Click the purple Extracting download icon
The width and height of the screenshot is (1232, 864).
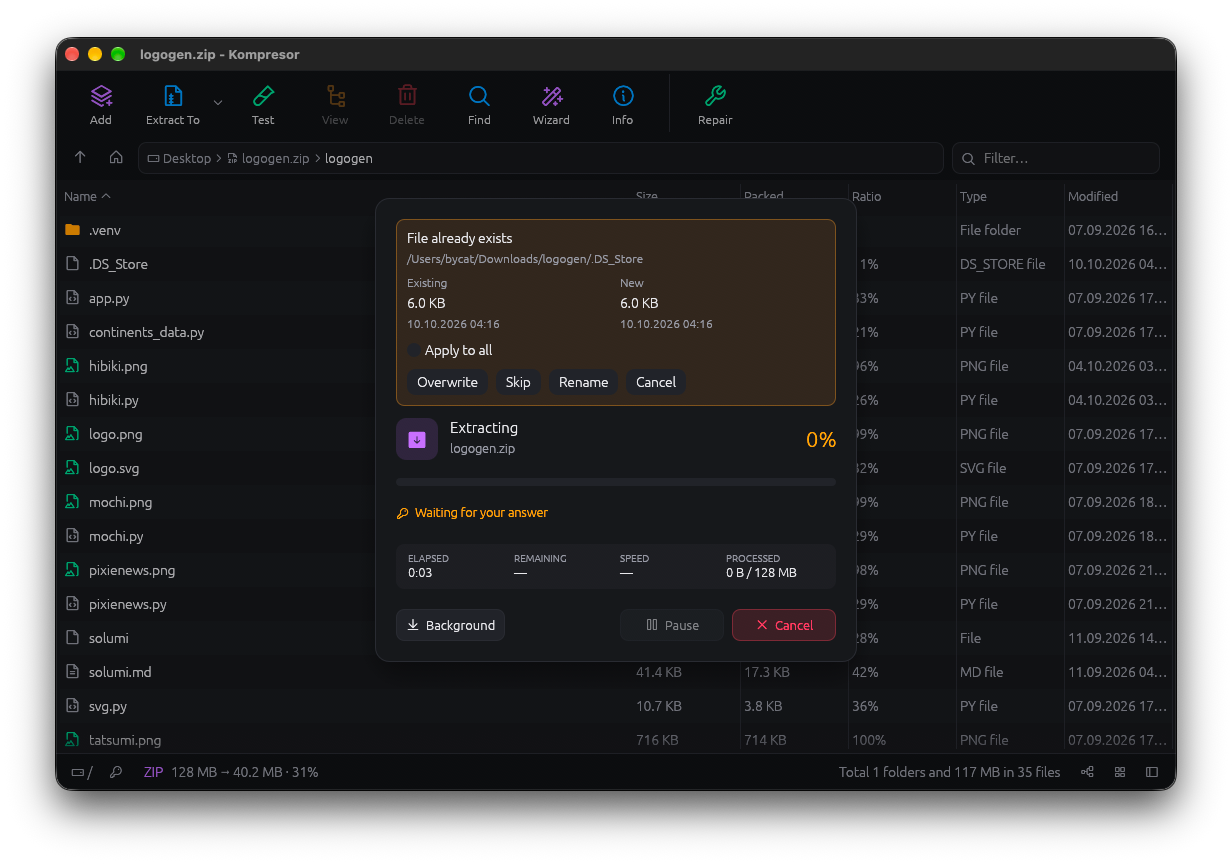pos(417,439)
